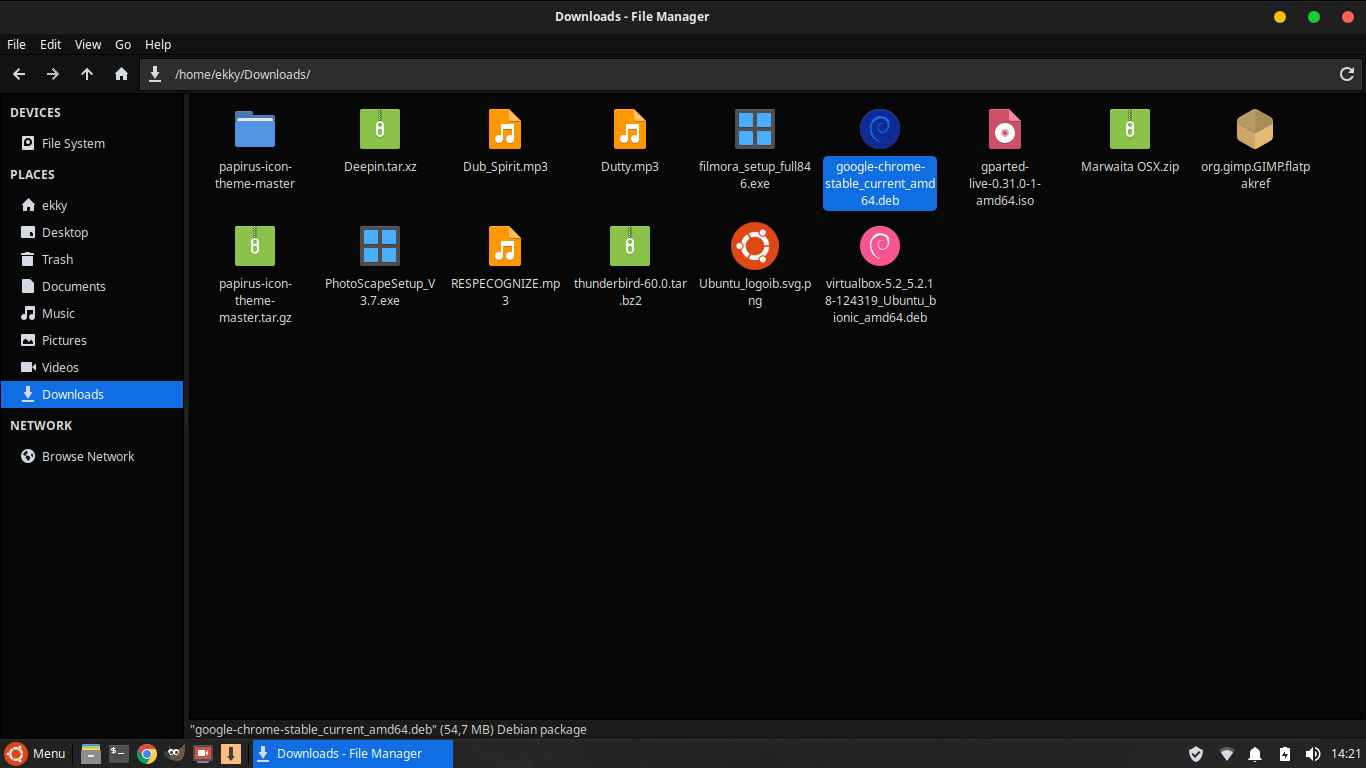Screen dimensions: 1366x768
Task: Go to parent folder with up arrow
Action: [87, 74]
